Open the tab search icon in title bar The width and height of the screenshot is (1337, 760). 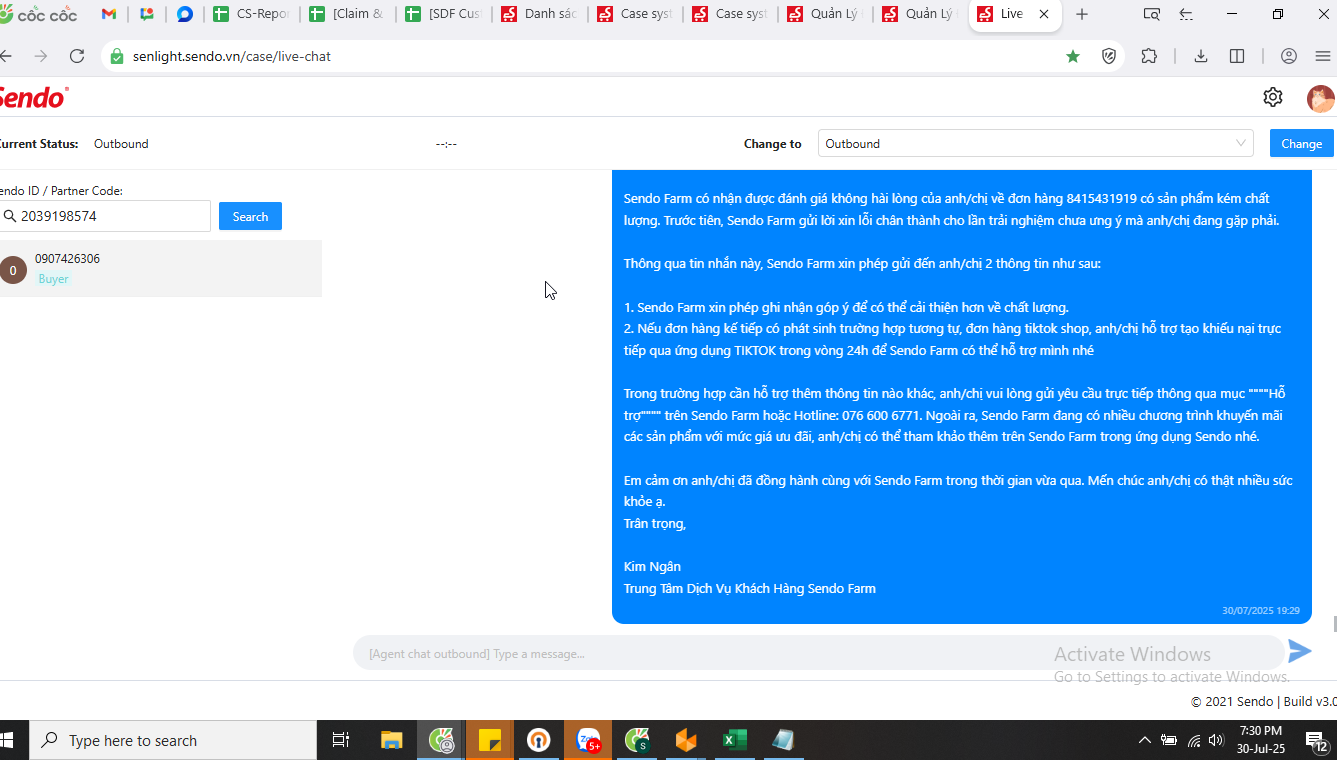[x=1152, y=14]
